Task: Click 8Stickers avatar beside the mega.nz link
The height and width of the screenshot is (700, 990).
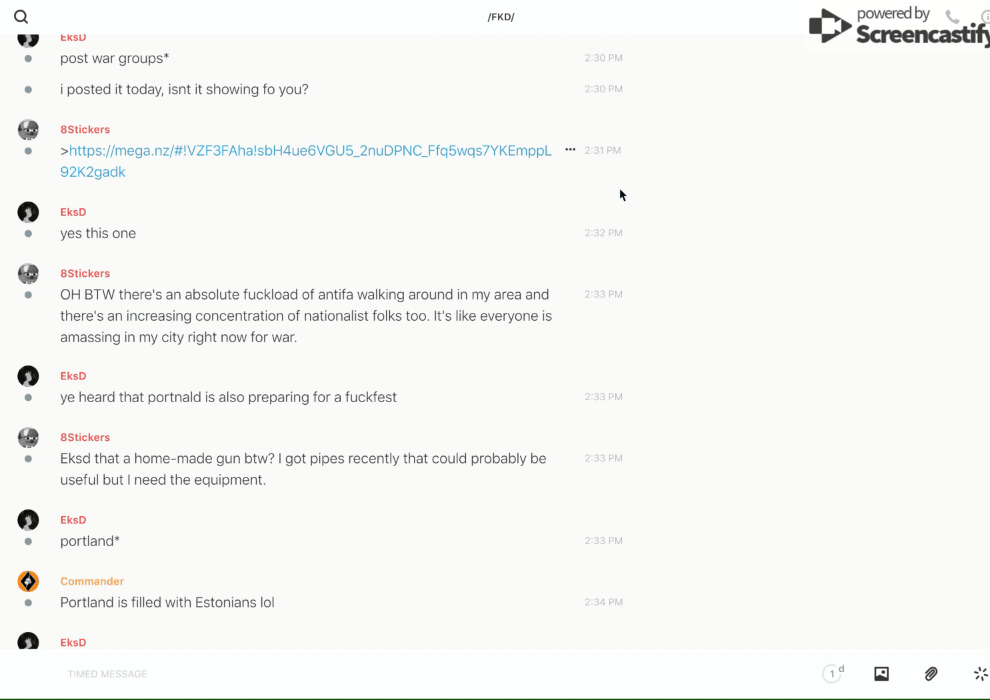Action: 28,130
